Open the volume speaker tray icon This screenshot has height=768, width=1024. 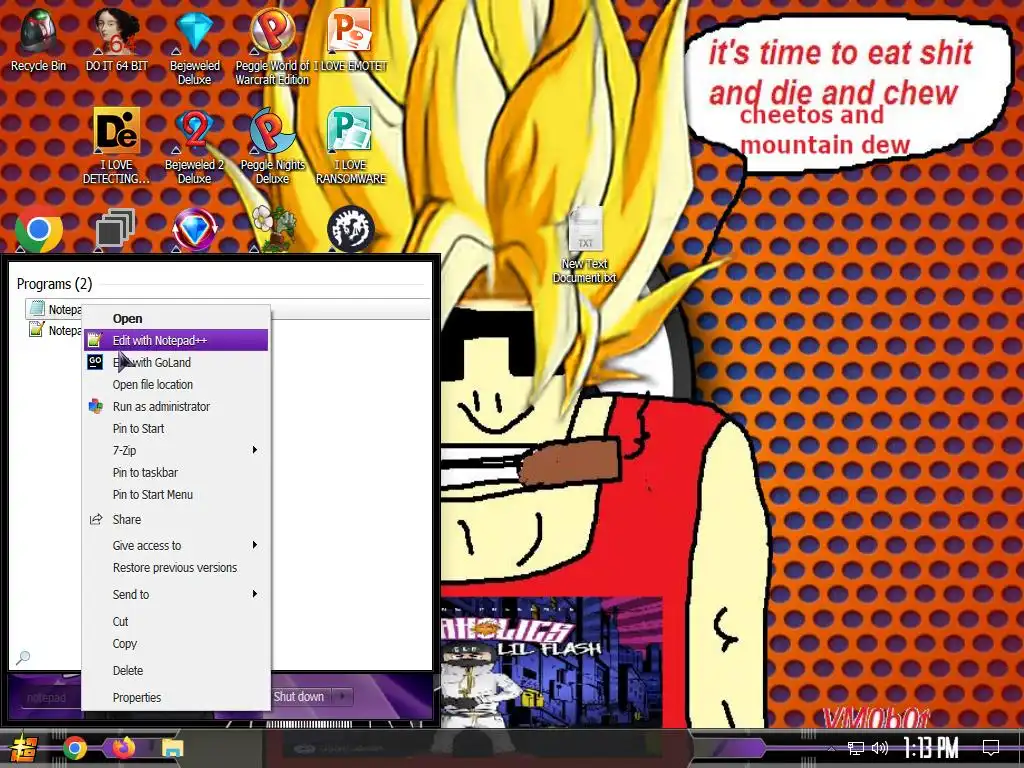[880, 748]
